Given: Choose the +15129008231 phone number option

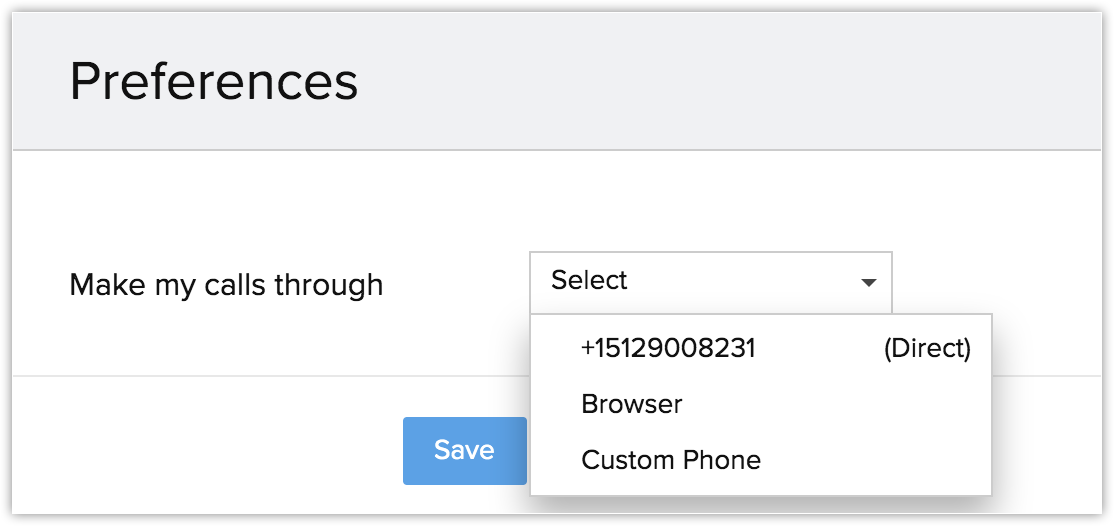Looking at the screenshot, I should tap(668, 348).
